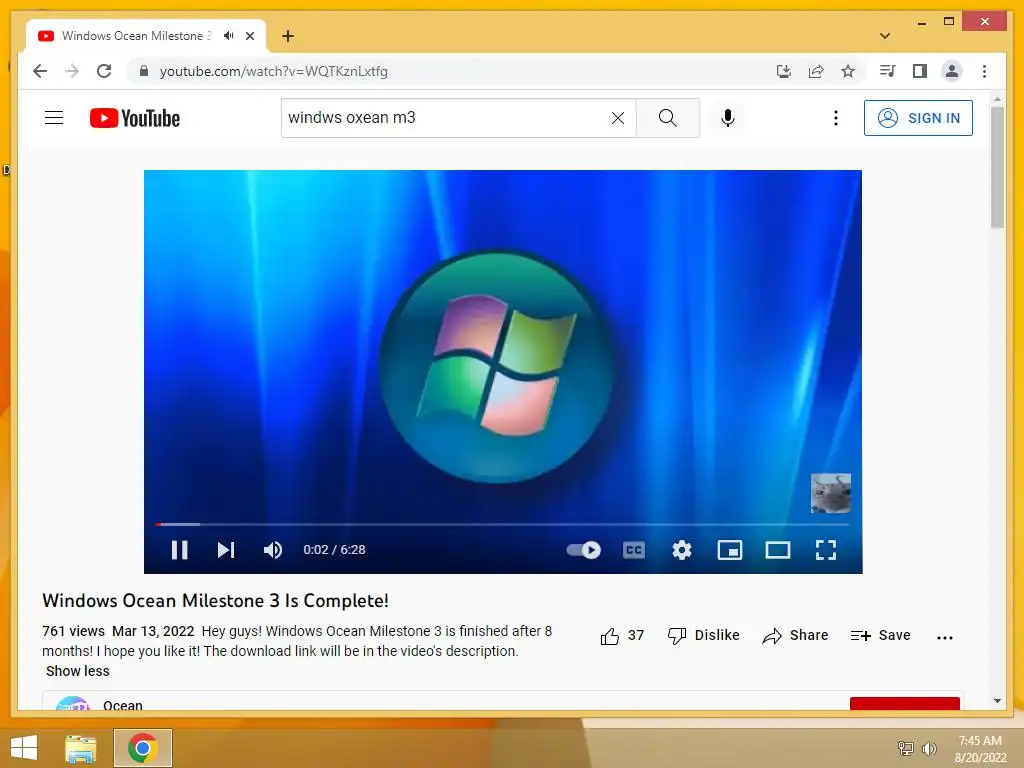The height and width of the screenshot is (768, 1024).
Task: Mute the video volume
Action: click(273, 550)
